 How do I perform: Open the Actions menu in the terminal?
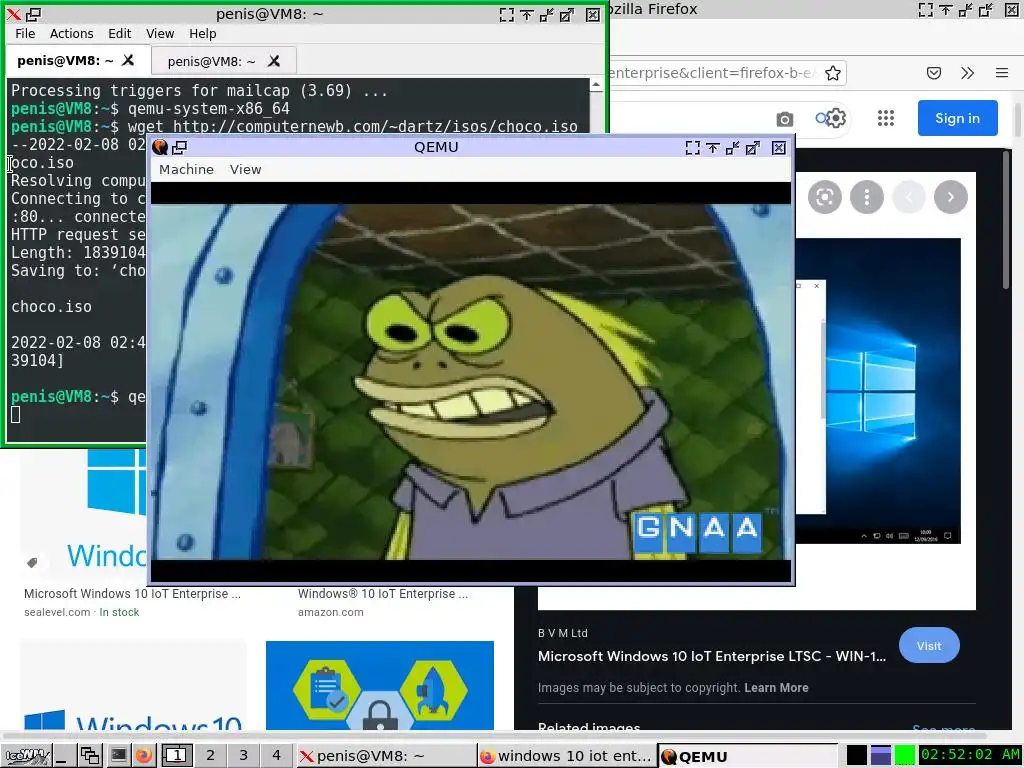pos(71,33)
